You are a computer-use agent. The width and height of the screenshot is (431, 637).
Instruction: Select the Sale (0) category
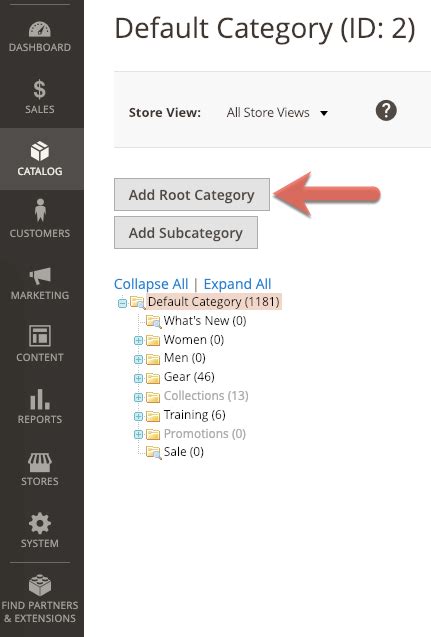click(184, 452)
